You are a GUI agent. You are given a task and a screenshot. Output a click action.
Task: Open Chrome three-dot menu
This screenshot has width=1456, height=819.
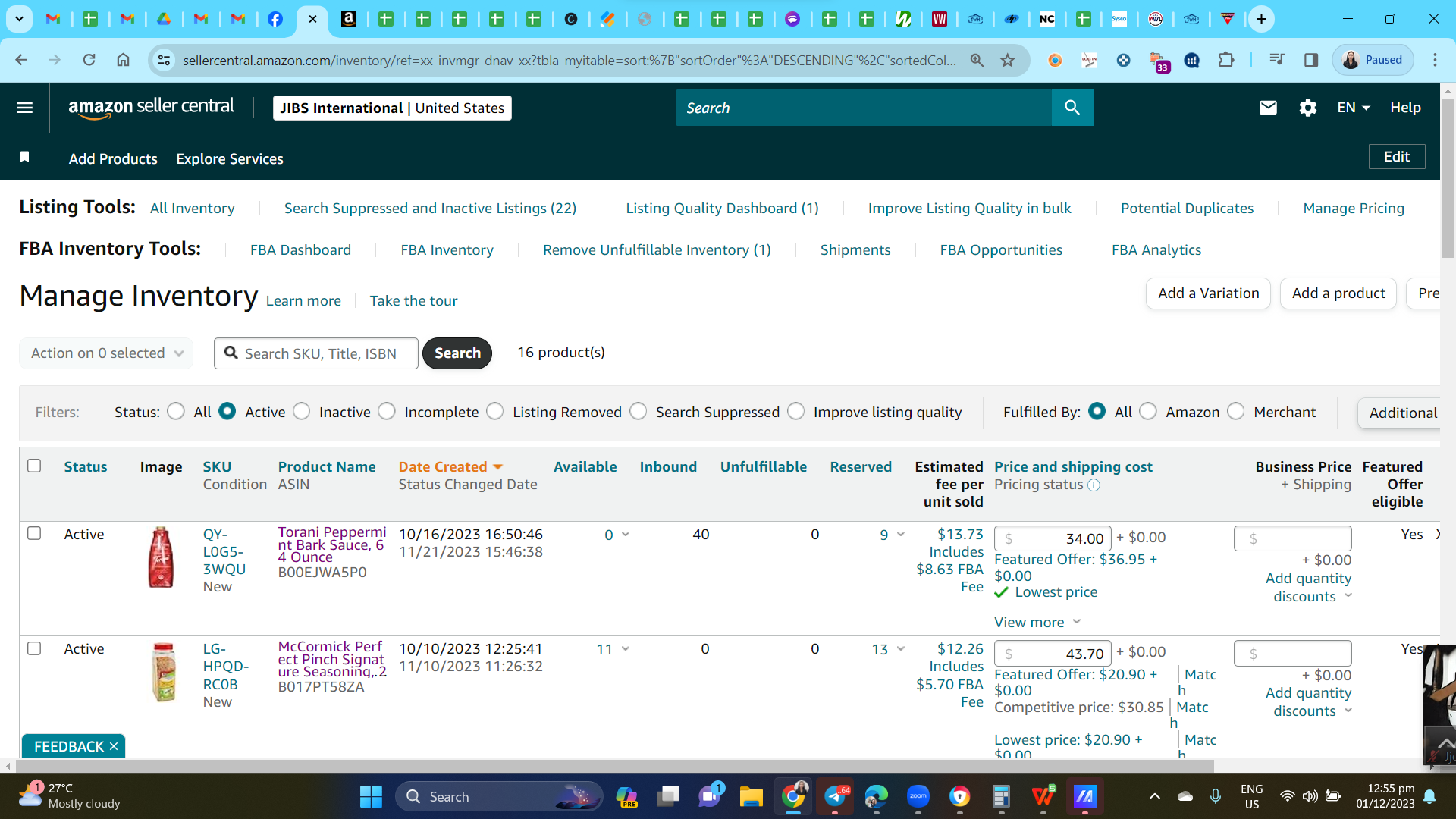[x=1435, y=60]
